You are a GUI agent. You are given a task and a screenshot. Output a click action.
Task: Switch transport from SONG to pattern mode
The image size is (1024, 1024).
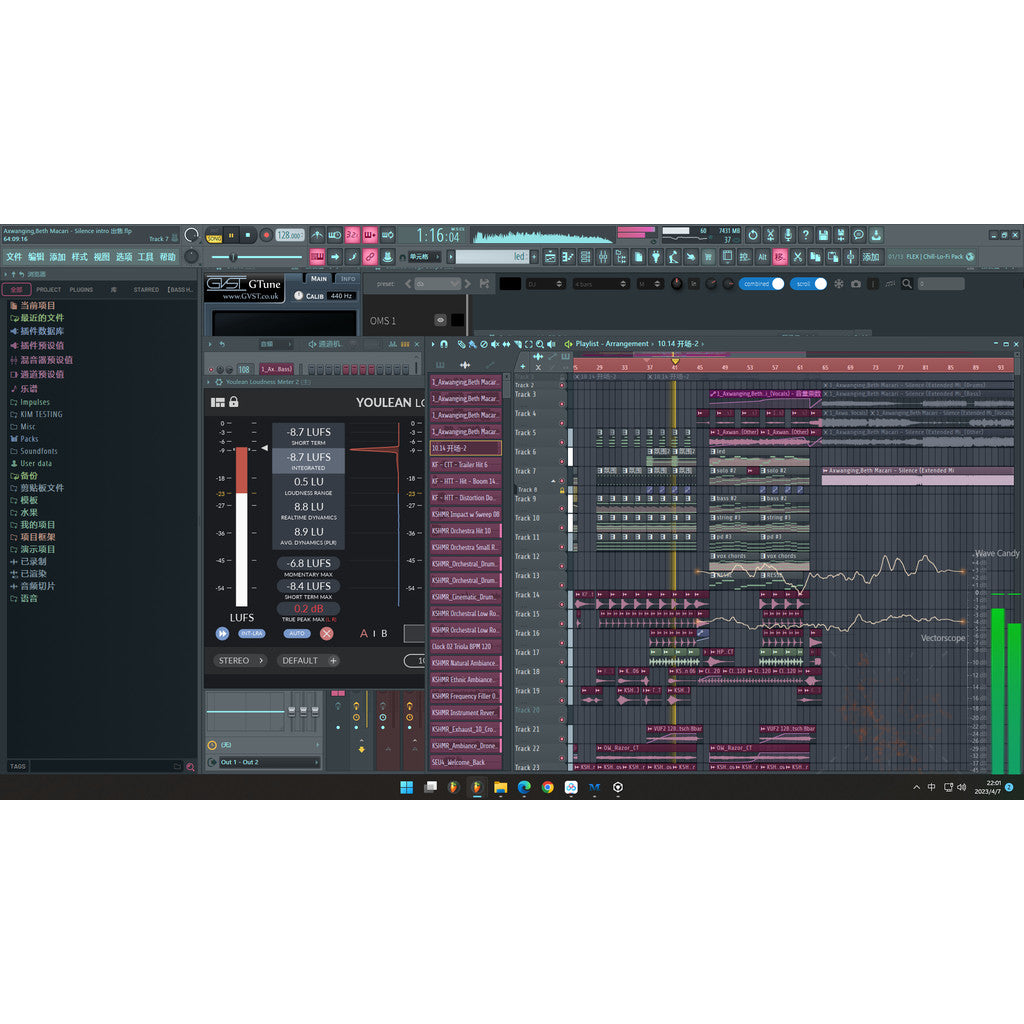coord(214,236)
